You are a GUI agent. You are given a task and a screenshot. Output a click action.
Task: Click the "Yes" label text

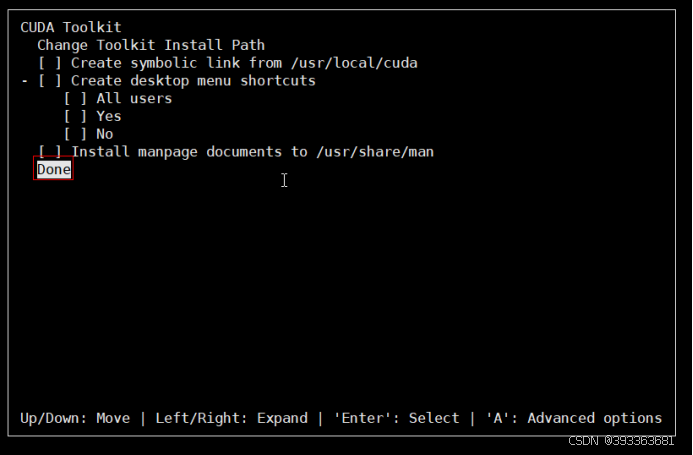(x=109, y=116)
